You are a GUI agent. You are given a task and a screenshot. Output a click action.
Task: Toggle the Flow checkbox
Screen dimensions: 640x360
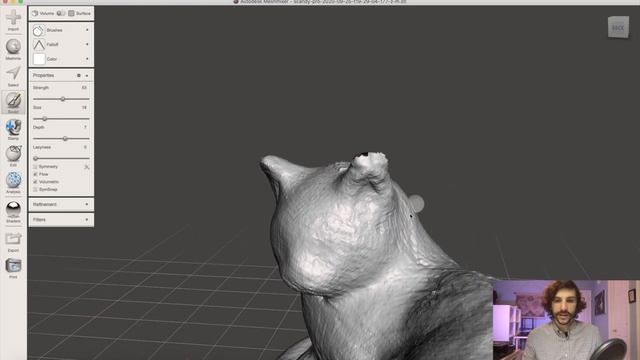click(x=35, y=174)
